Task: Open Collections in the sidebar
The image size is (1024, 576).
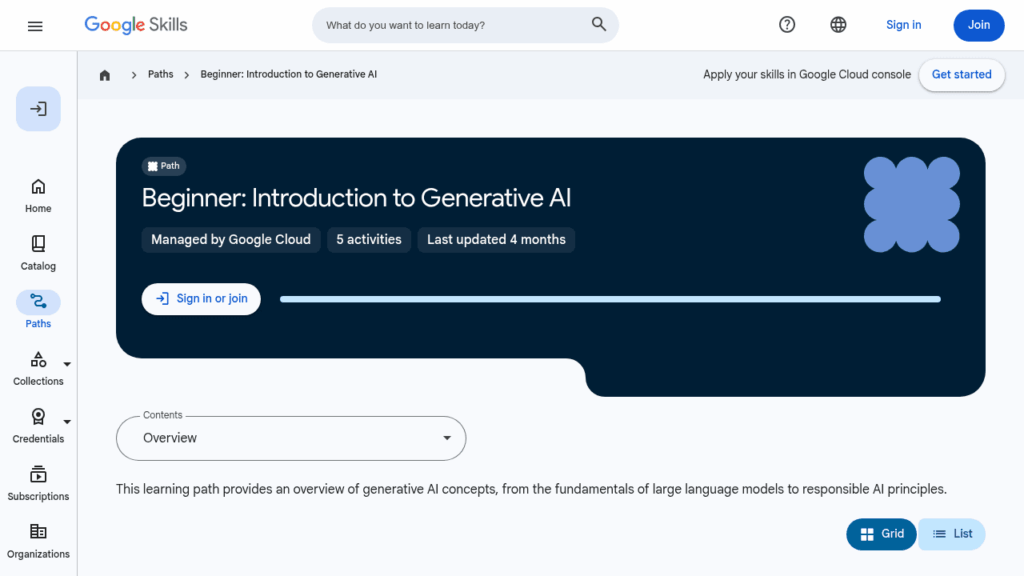Action: 39,368
